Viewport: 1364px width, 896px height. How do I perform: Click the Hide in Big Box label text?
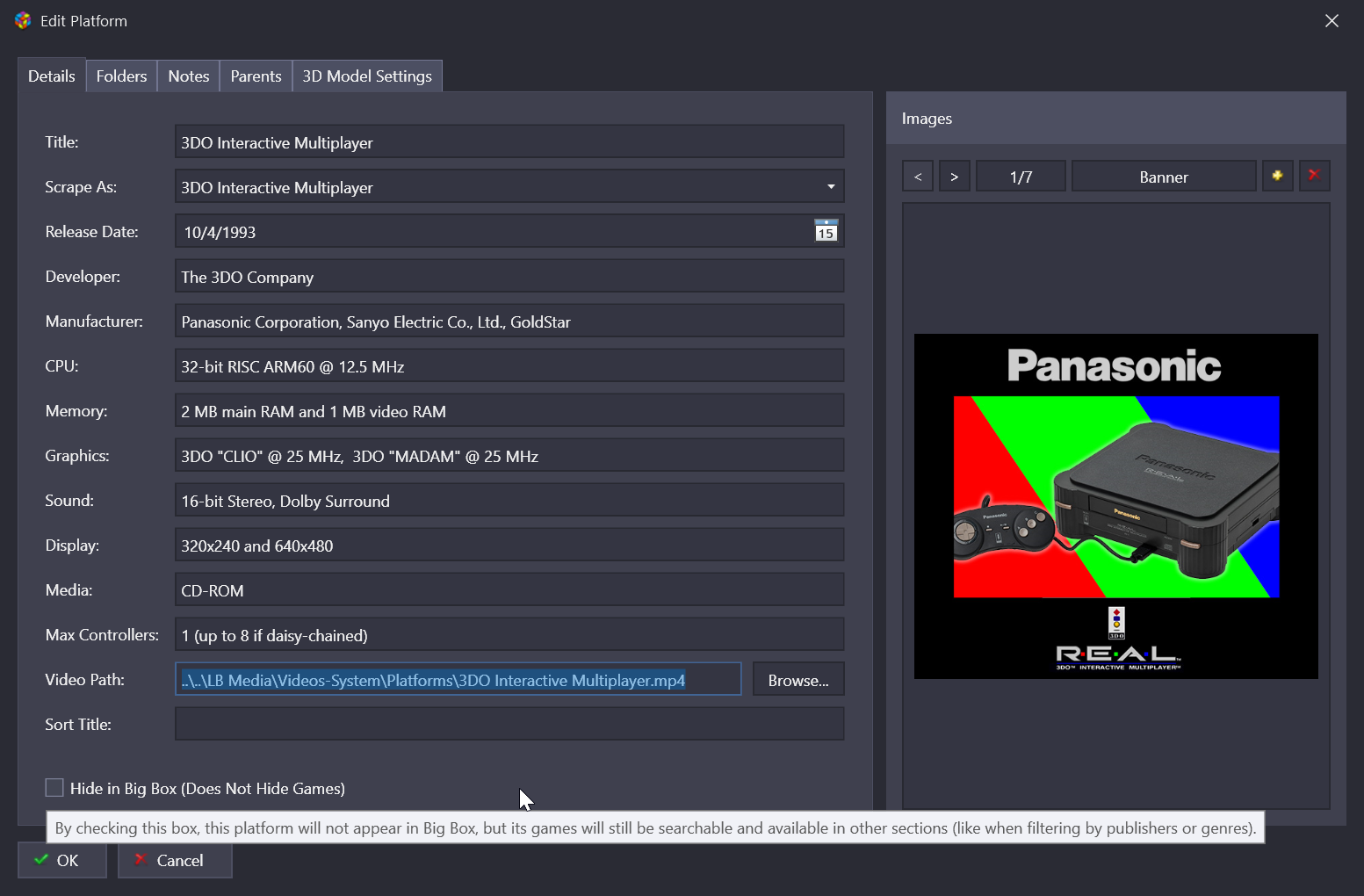tap(207, 789)
